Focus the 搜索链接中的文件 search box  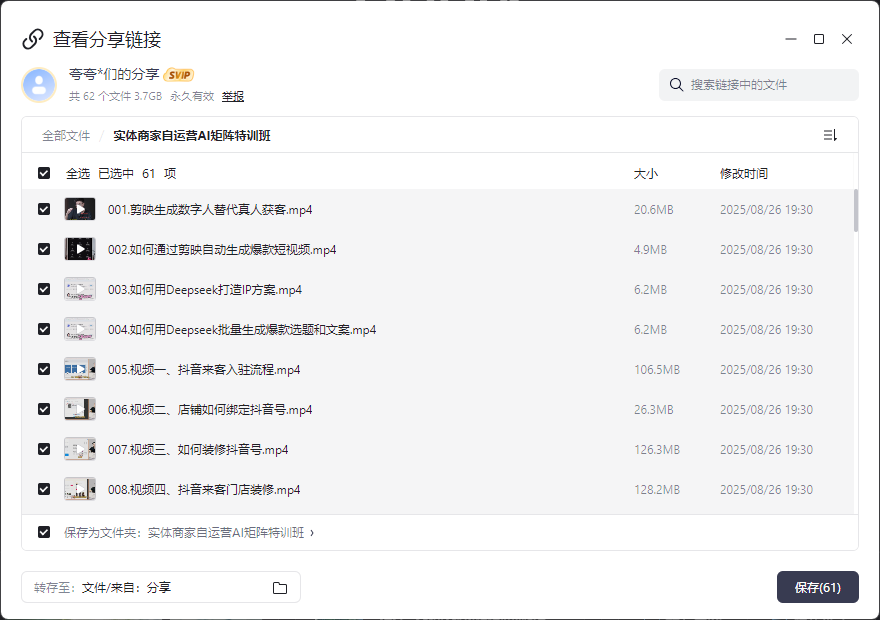click(759, 85)
